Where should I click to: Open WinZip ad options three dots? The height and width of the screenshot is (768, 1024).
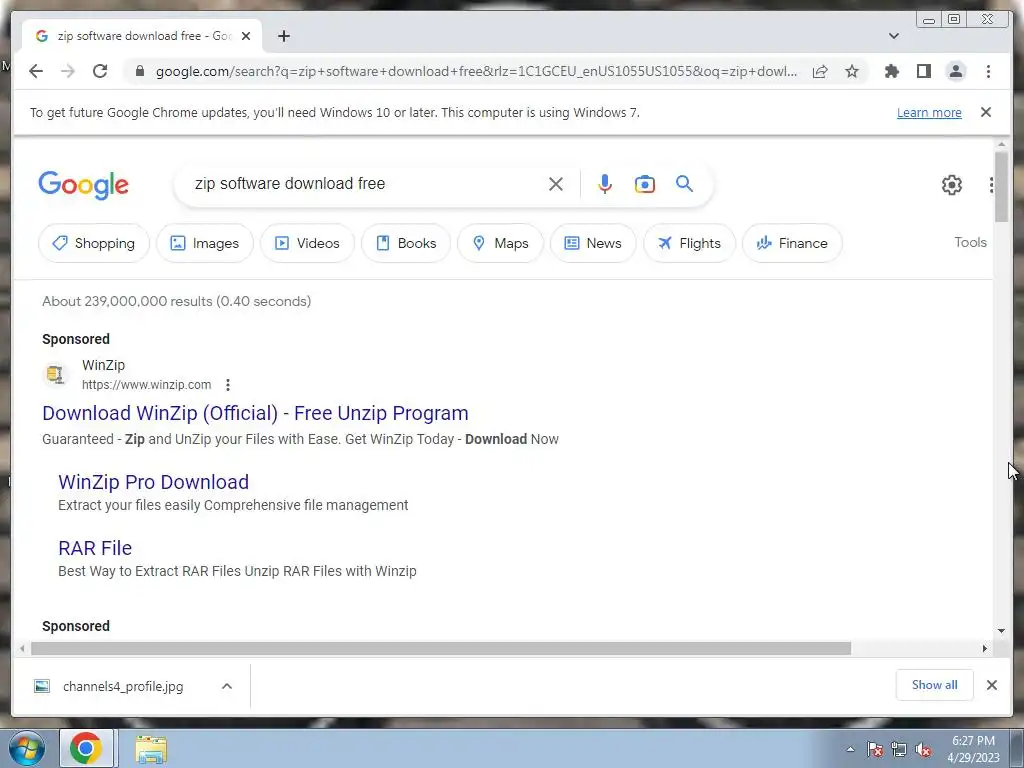coord(228,385)
